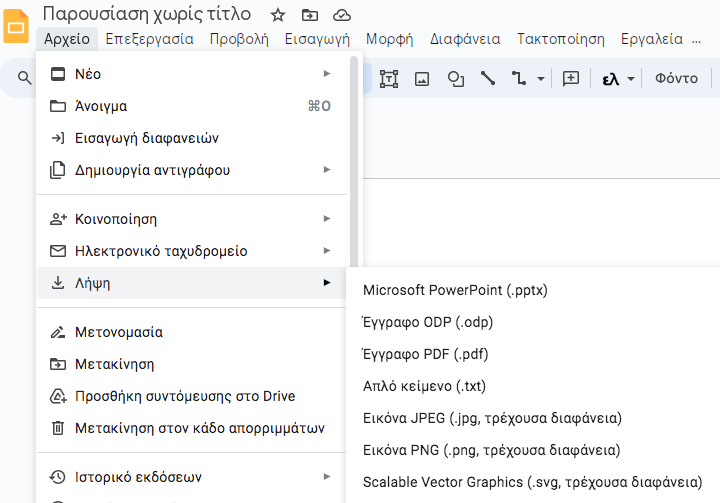
Task: Download as Έγγραφο PDF (.pdf)
Action: click(426, 354)
